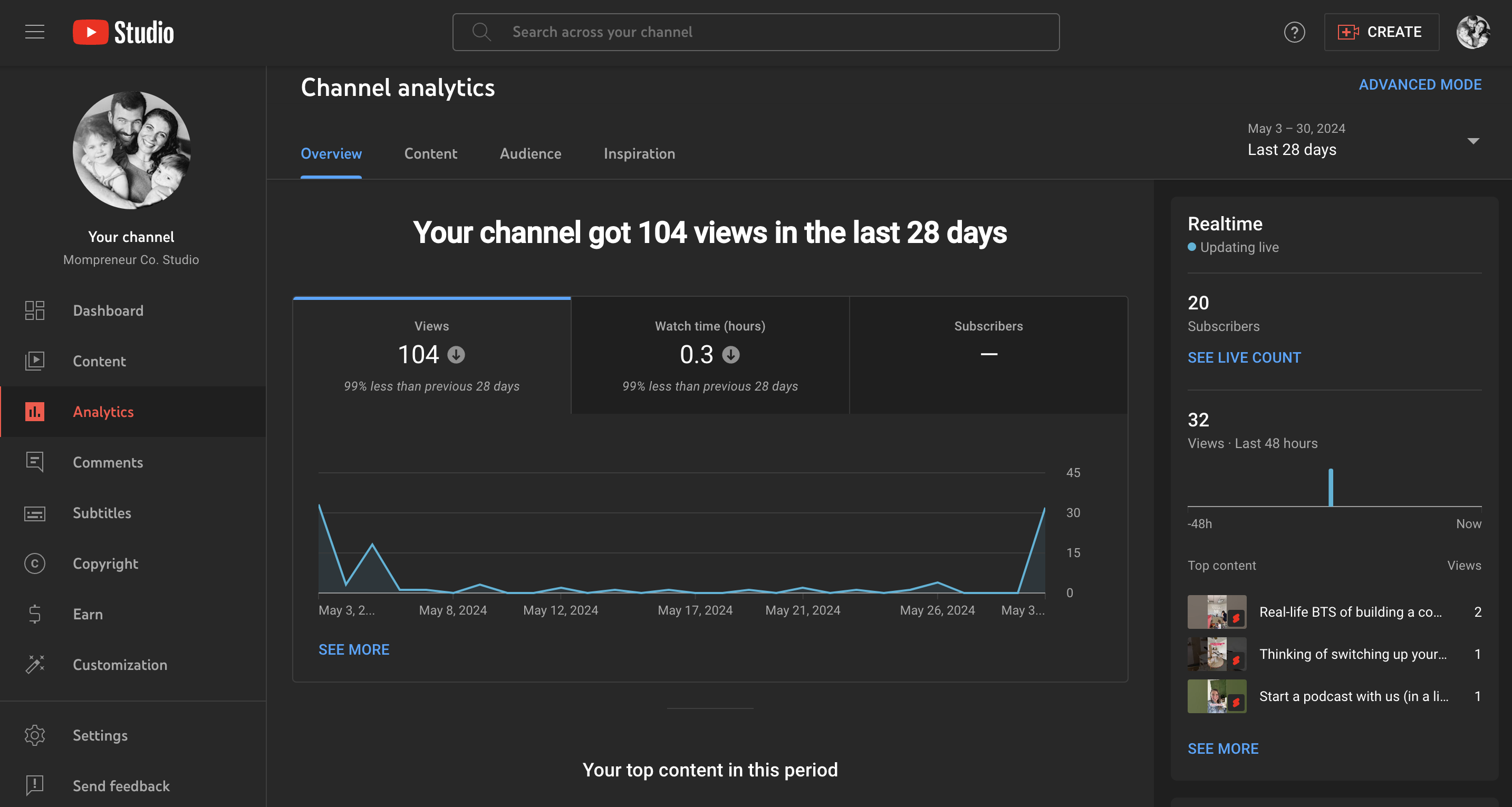This screenshot has width=1512, height=807.
Task: Click the YouTube Studio logo
Action: click(x=123, y=32)
